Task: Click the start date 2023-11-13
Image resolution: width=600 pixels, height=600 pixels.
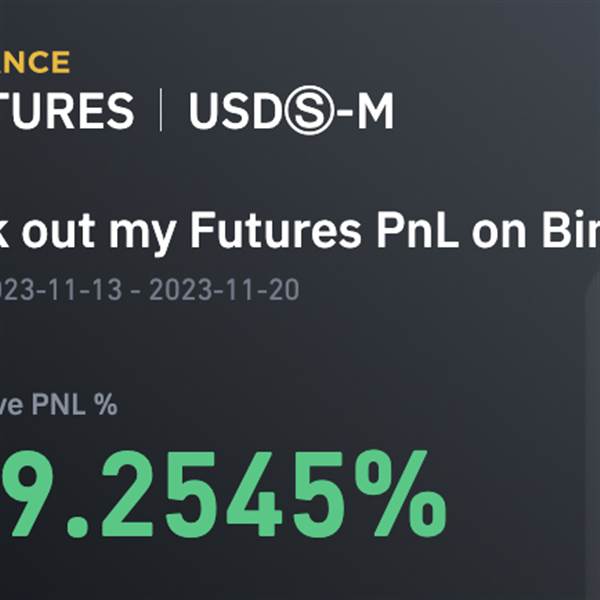Action: (x=61, y=290)
